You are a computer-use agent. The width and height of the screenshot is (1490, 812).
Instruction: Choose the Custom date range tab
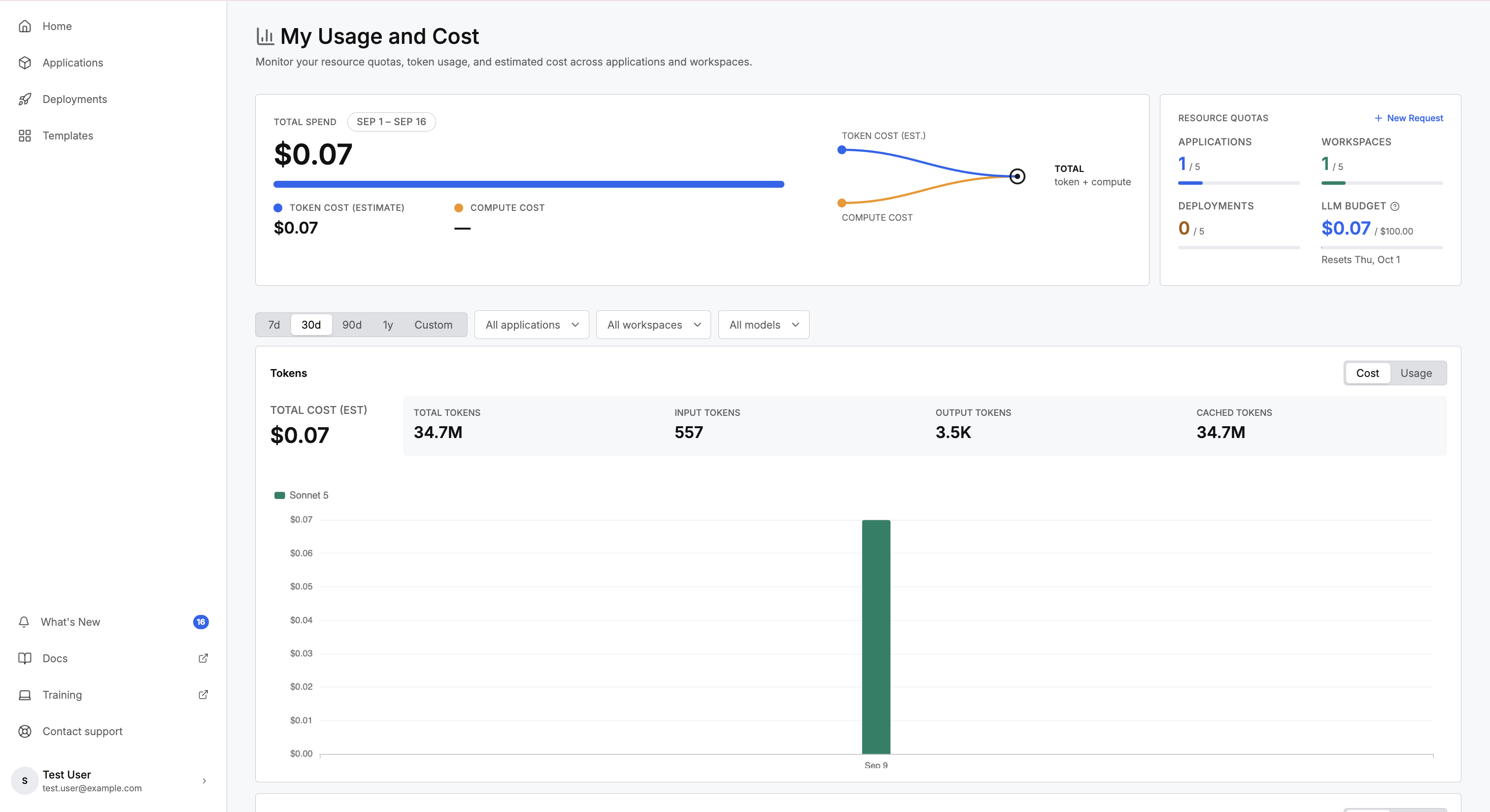(433, 324)
